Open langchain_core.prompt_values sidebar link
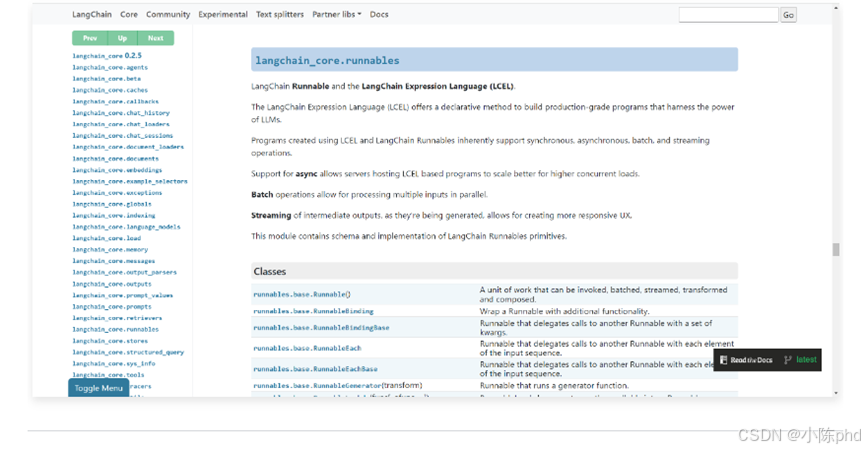The image size is (865, 450). click(x=122, y=295)
